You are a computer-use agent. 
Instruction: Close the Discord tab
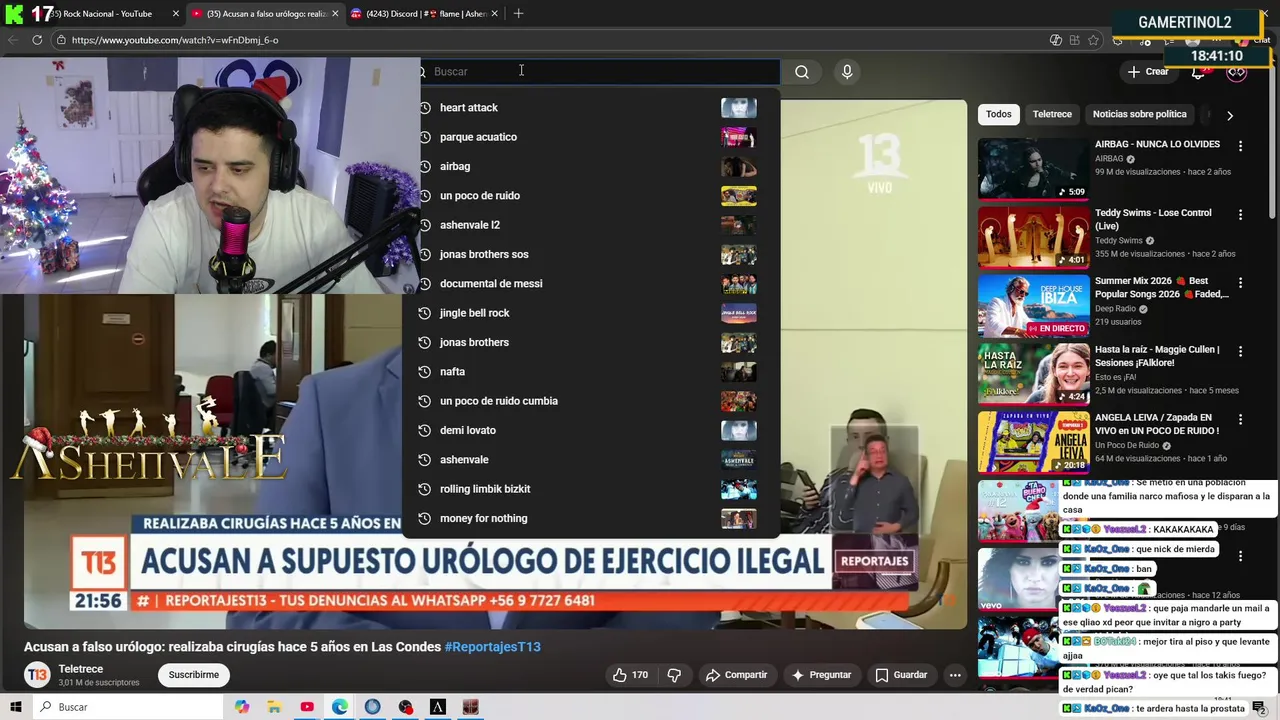[494, 14]
